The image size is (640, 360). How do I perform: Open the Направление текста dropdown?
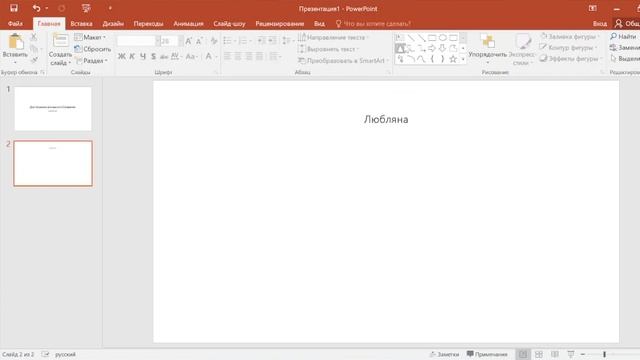(x=333, y=38)
